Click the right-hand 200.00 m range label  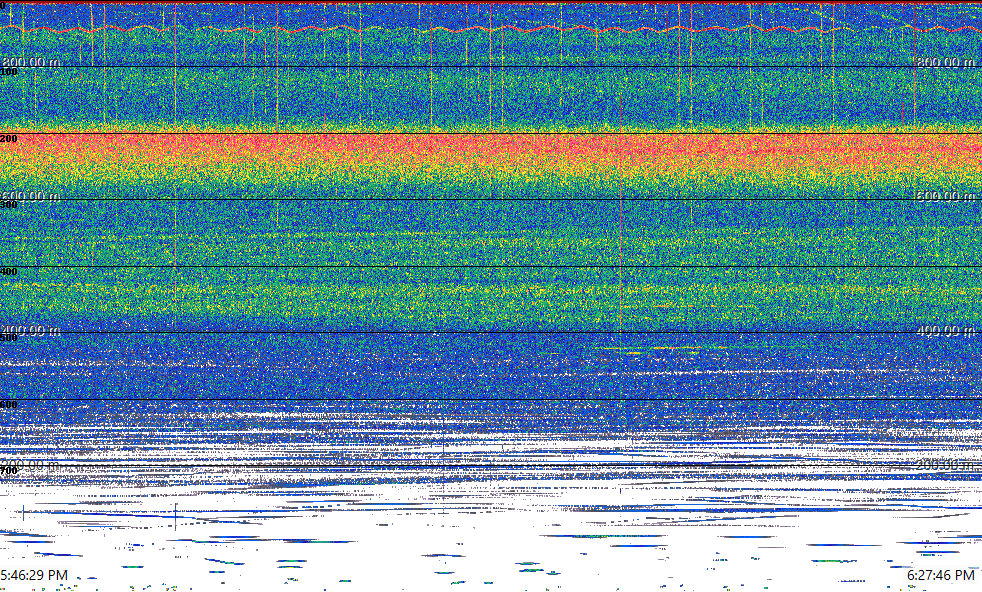946,465
